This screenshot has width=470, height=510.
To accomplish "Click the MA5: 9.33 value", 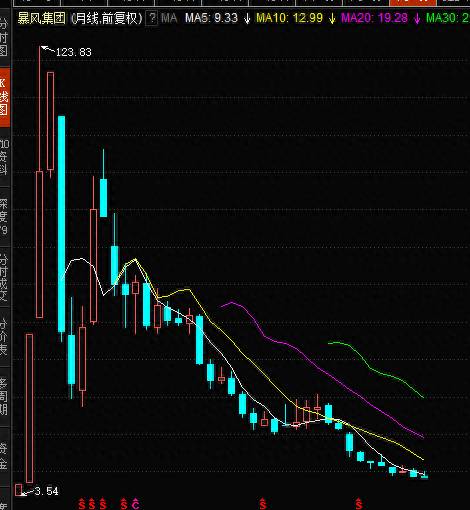I will coord(211,18).
